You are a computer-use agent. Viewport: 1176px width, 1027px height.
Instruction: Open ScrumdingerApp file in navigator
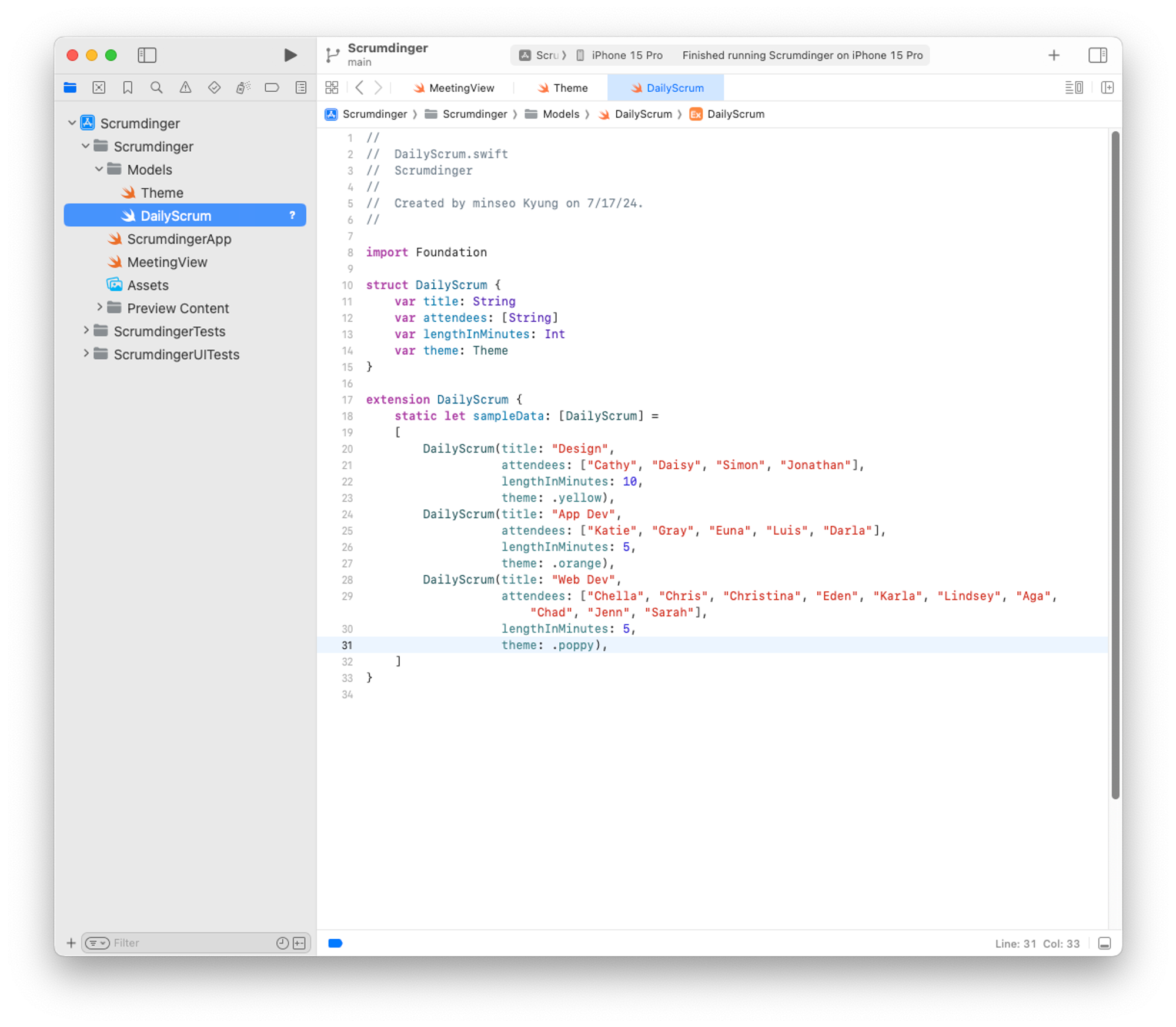pos(179,239)
